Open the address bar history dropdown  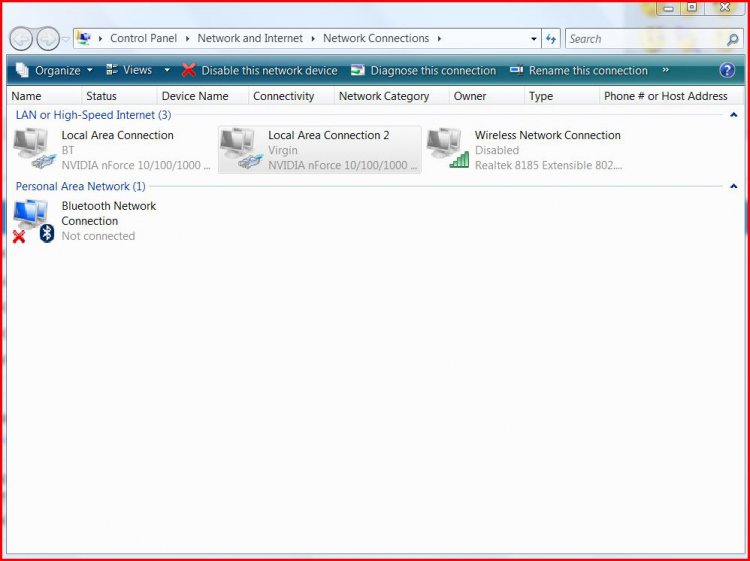coord(534,39)
